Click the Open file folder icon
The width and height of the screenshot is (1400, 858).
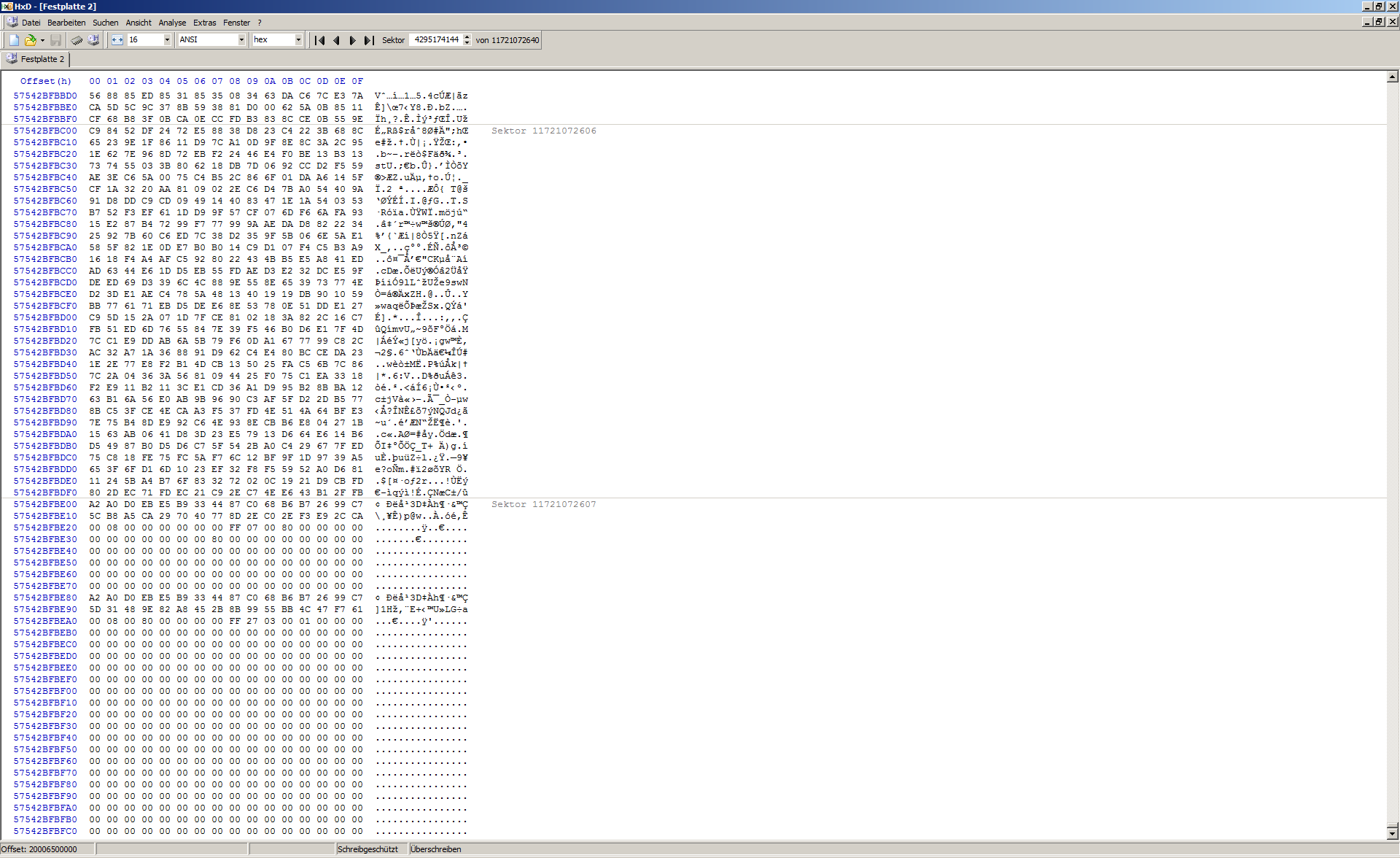tap(30, 40)
